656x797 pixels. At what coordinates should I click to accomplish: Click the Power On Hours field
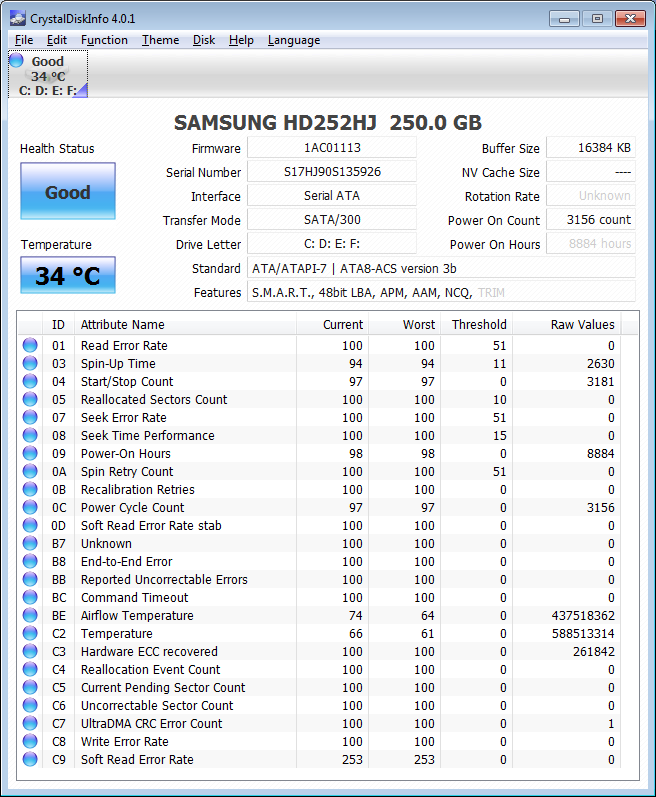coord(590,243)
